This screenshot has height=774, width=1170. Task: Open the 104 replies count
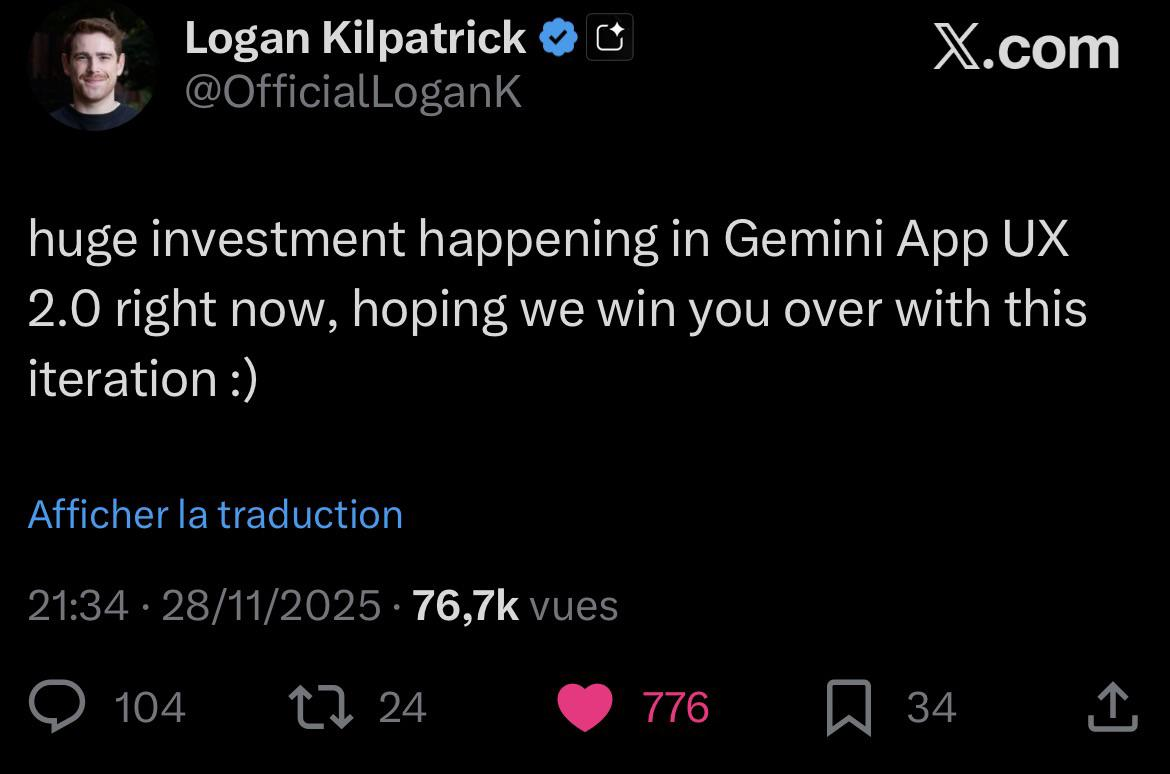coord(150,708)
